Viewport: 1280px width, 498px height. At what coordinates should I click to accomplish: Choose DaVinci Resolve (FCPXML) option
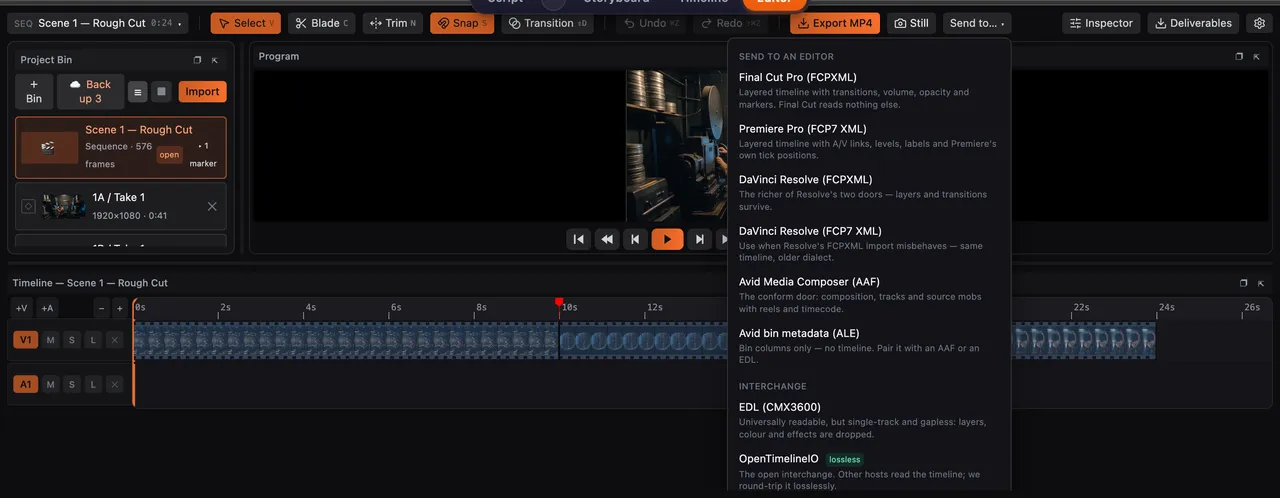868,192
